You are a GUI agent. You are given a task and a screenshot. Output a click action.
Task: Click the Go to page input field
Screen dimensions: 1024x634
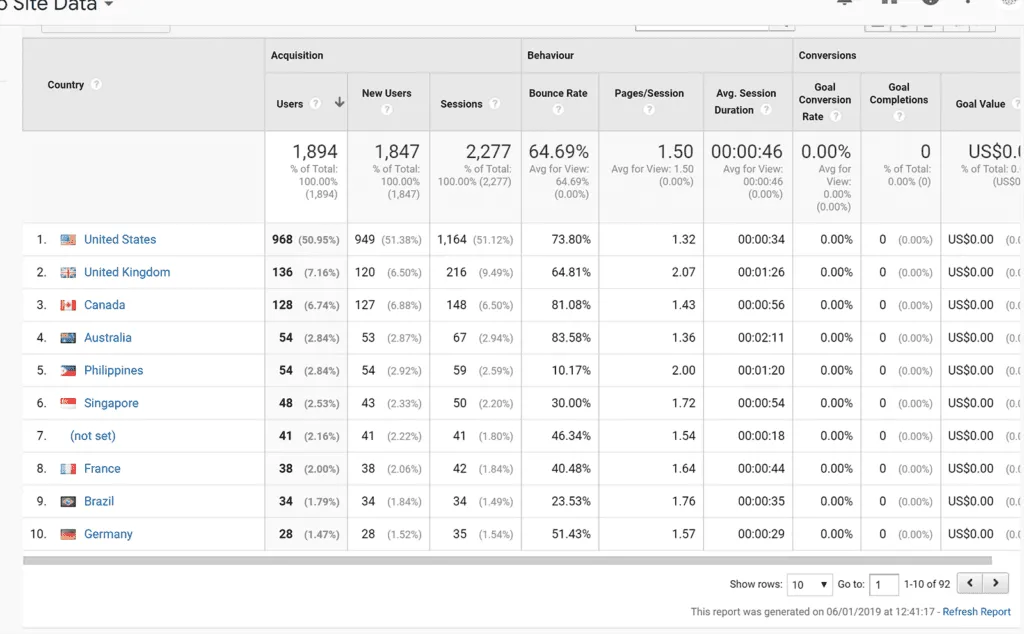click(x=884, y=584)
